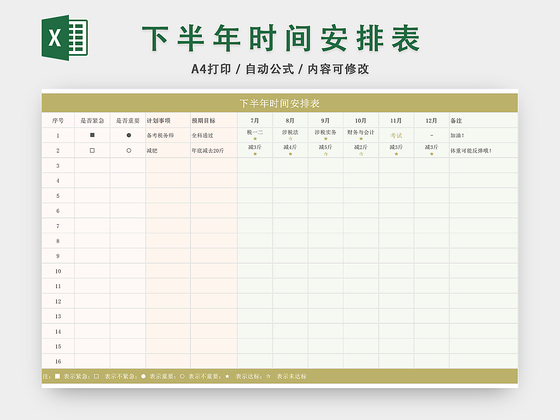Click the filled square urgent marker in row 1

point(92,135)
